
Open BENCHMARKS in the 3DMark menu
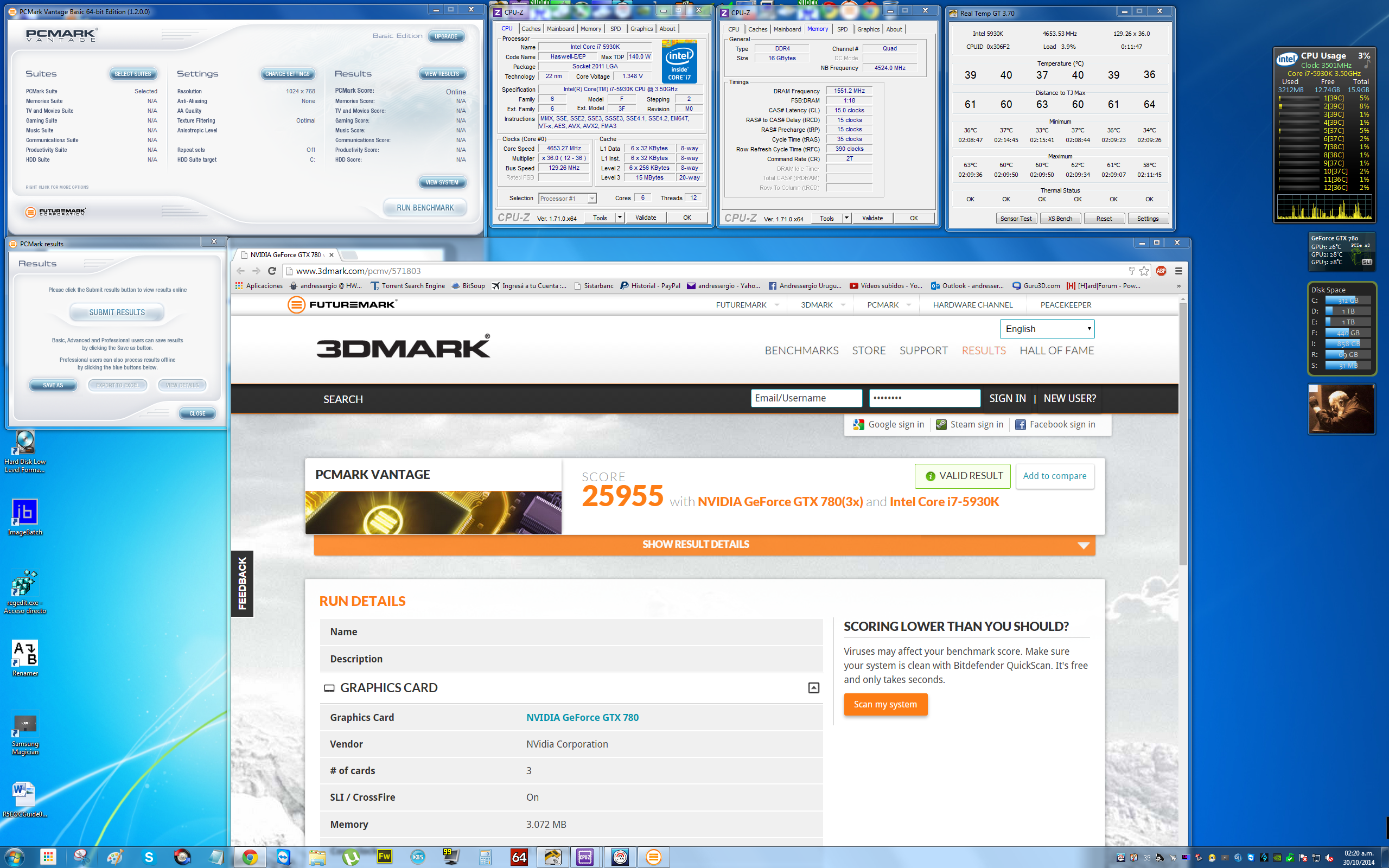pyautogui.click(x=801, y=350)
